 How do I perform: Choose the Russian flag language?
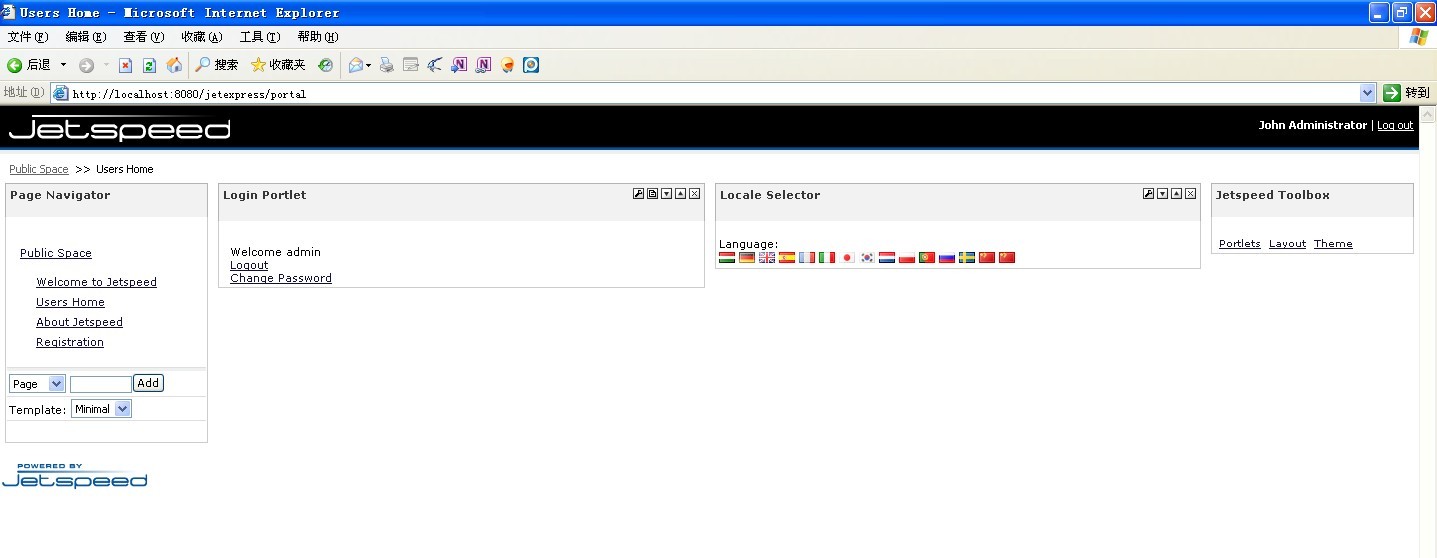(947, 258)
